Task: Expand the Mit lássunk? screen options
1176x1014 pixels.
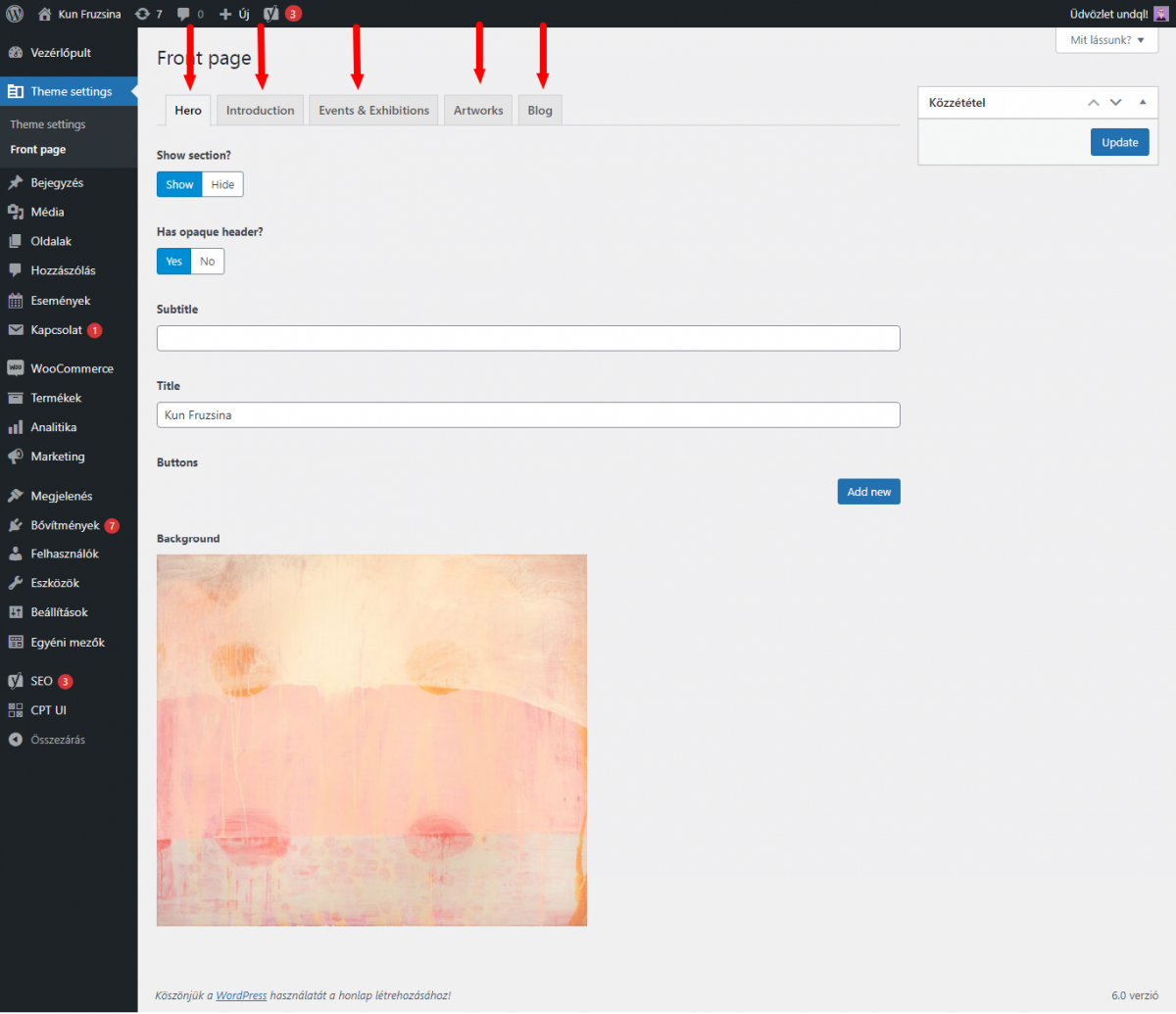Action: pyautogui.click(x=1106, y=40)
